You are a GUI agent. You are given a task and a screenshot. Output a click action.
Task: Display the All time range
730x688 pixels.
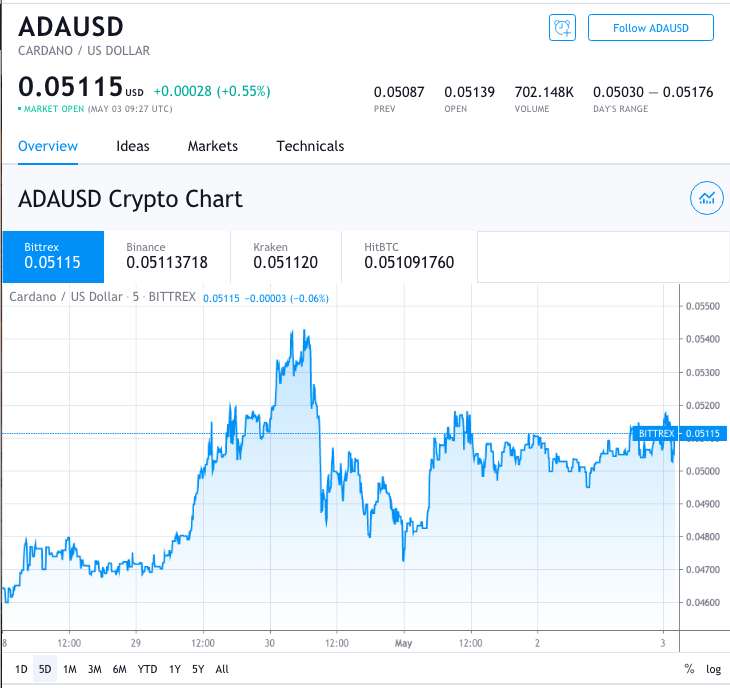222,669
